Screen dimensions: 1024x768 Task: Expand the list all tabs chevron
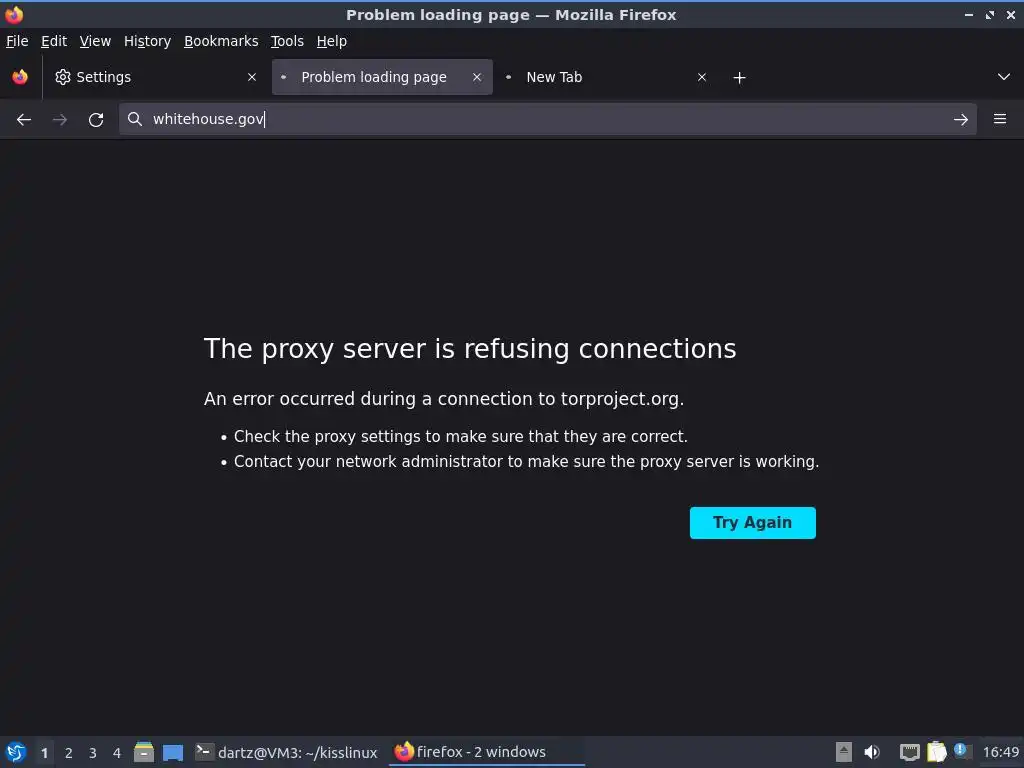point(1004,77)
